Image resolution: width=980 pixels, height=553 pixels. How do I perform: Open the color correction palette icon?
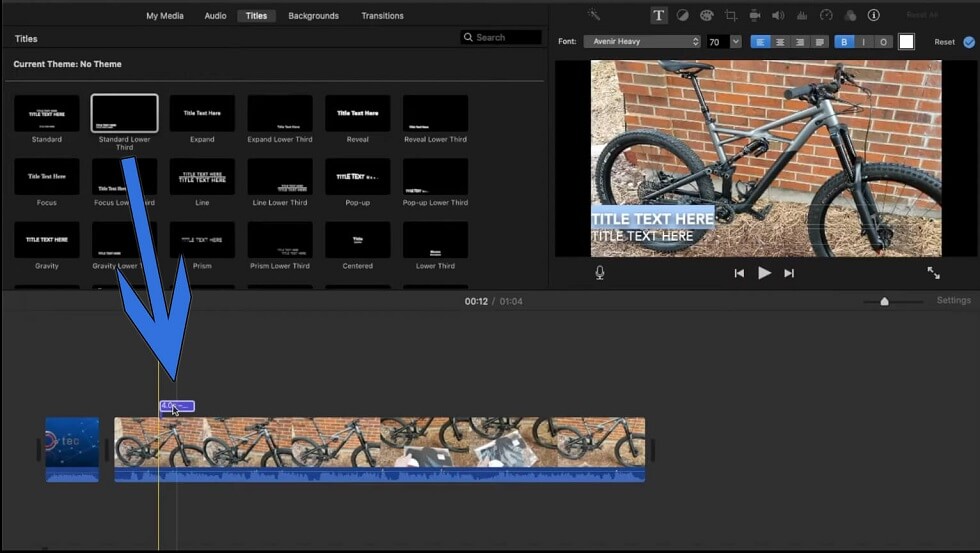(706, 15)
